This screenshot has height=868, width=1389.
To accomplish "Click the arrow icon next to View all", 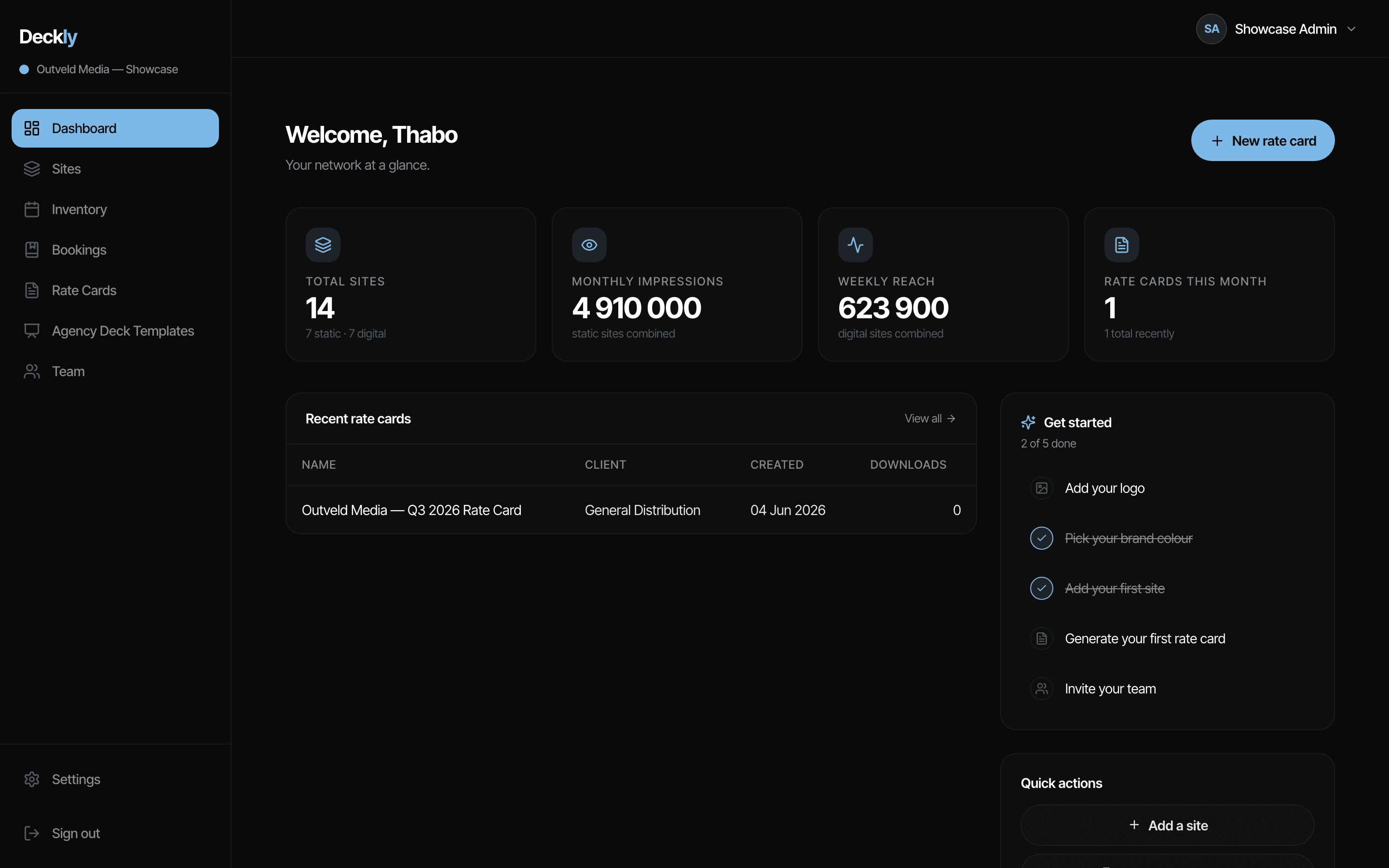I will [x=951, y=419].
